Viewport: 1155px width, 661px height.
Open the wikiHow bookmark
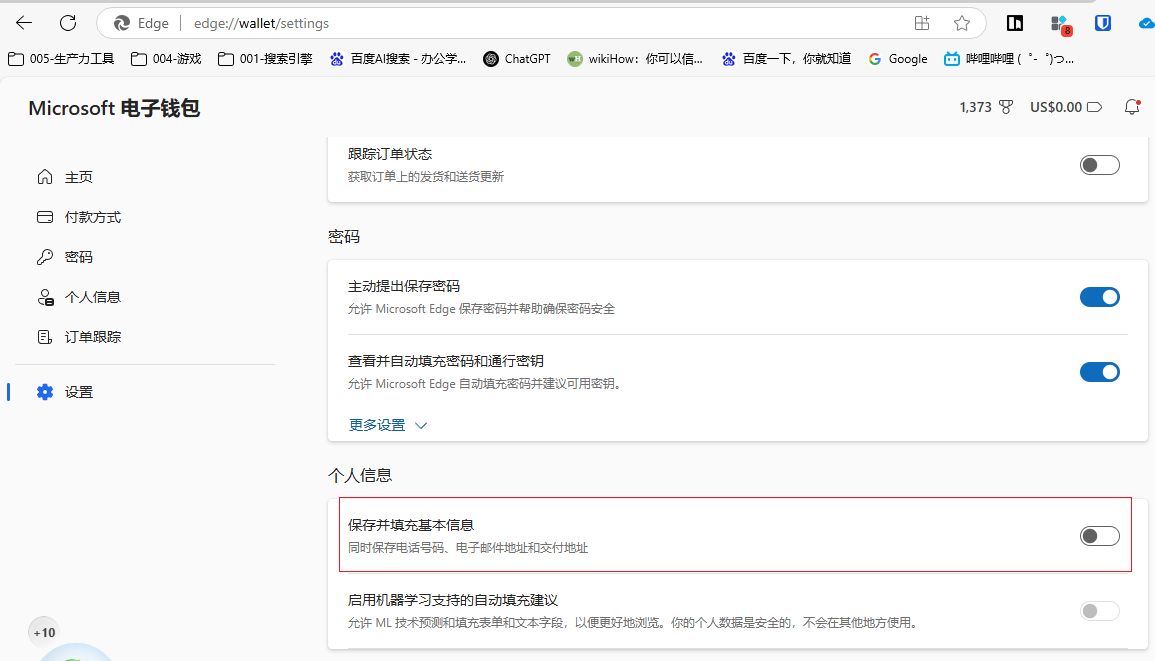635,59
